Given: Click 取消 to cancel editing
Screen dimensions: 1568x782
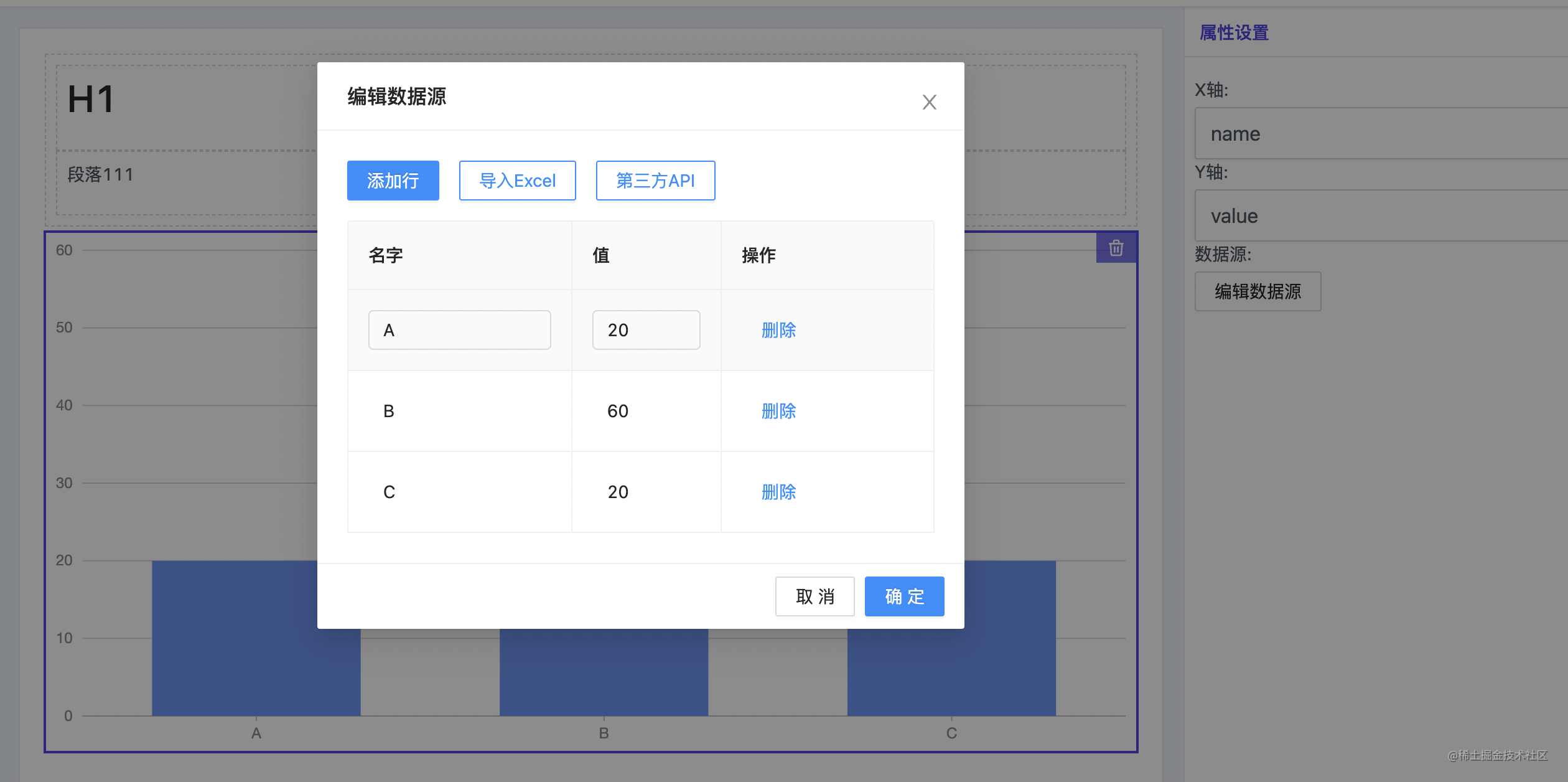Looking at the screenshot, I should pos(814,596).
